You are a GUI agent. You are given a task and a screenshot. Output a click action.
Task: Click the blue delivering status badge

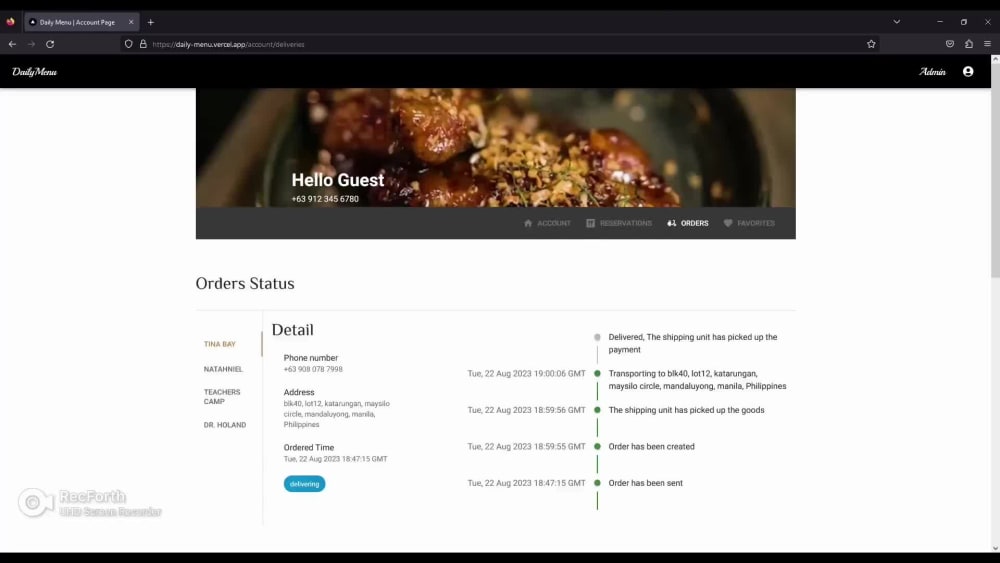pos(304,484)
